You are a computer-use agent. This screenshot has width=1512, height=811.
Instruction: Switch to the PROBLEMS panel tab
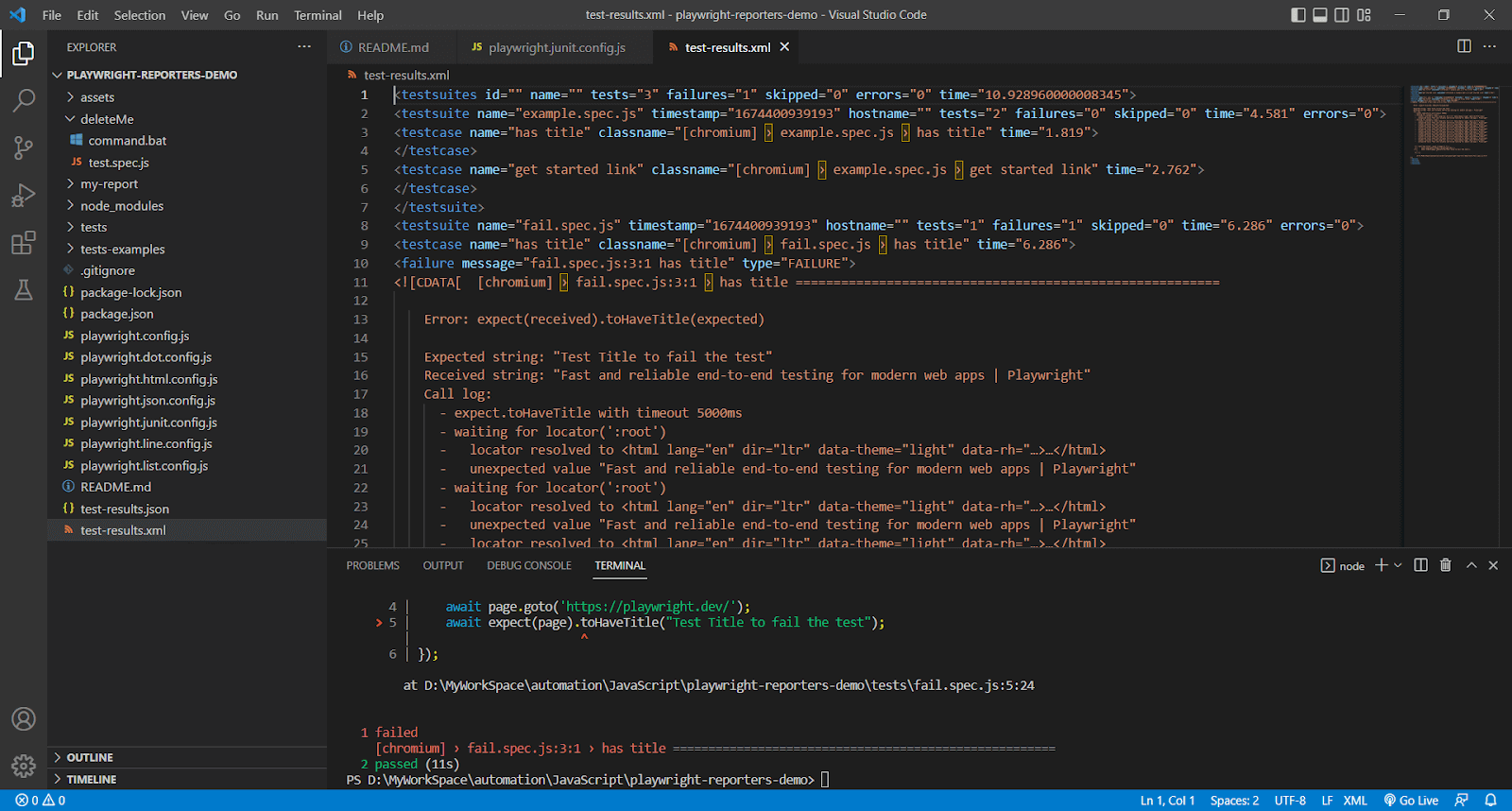(372, 565)
